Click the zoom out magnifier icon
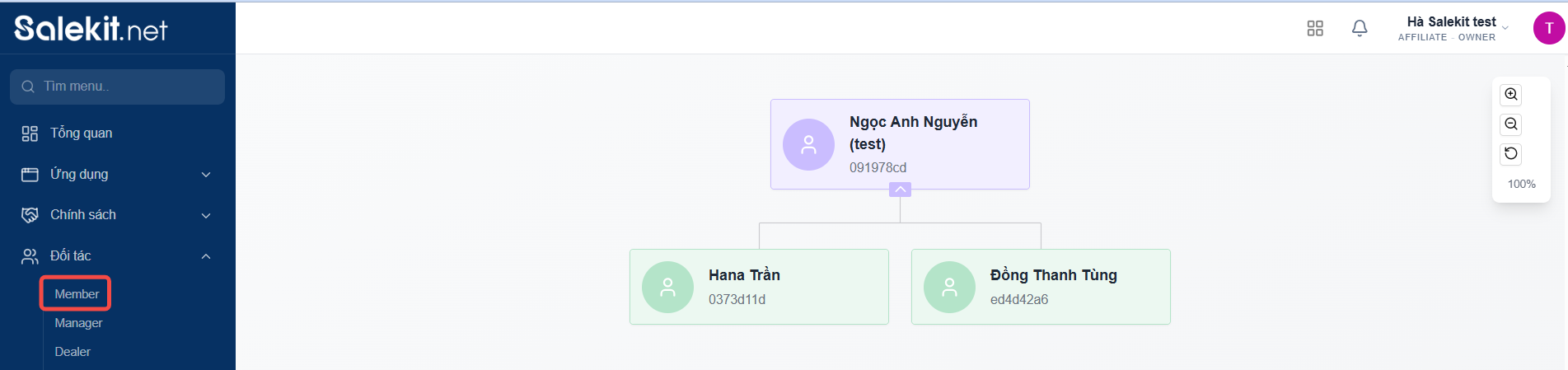The height and width of the screenshot is (370, 1568). click(x=1510, y=124)
